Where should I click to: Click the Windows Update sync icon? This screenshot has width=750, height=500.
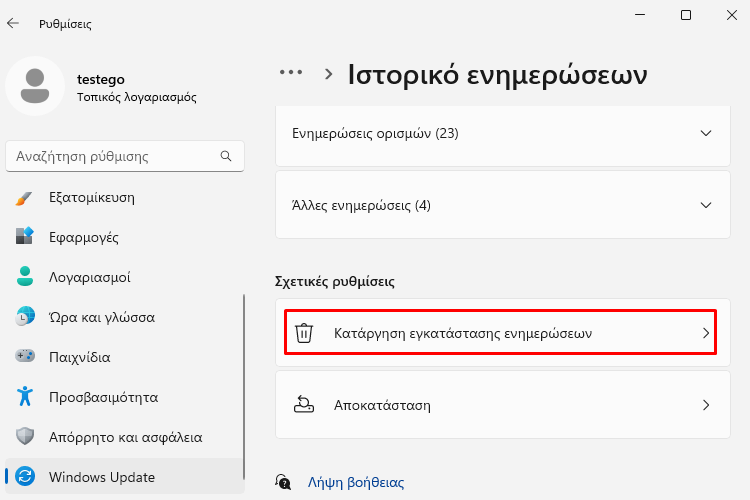[25, 477]
